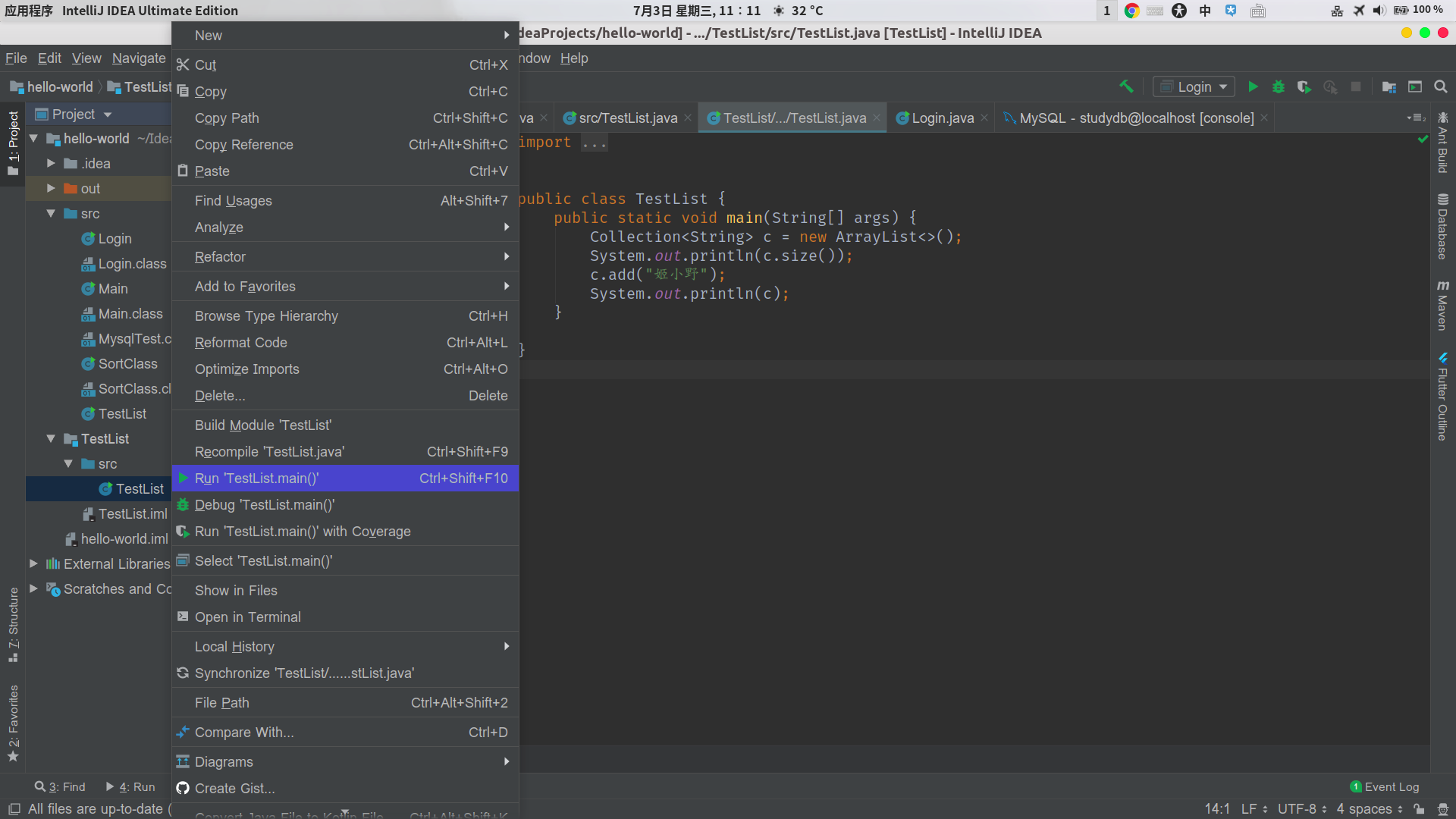Click the Reformat Code menu option

point(241,342)
